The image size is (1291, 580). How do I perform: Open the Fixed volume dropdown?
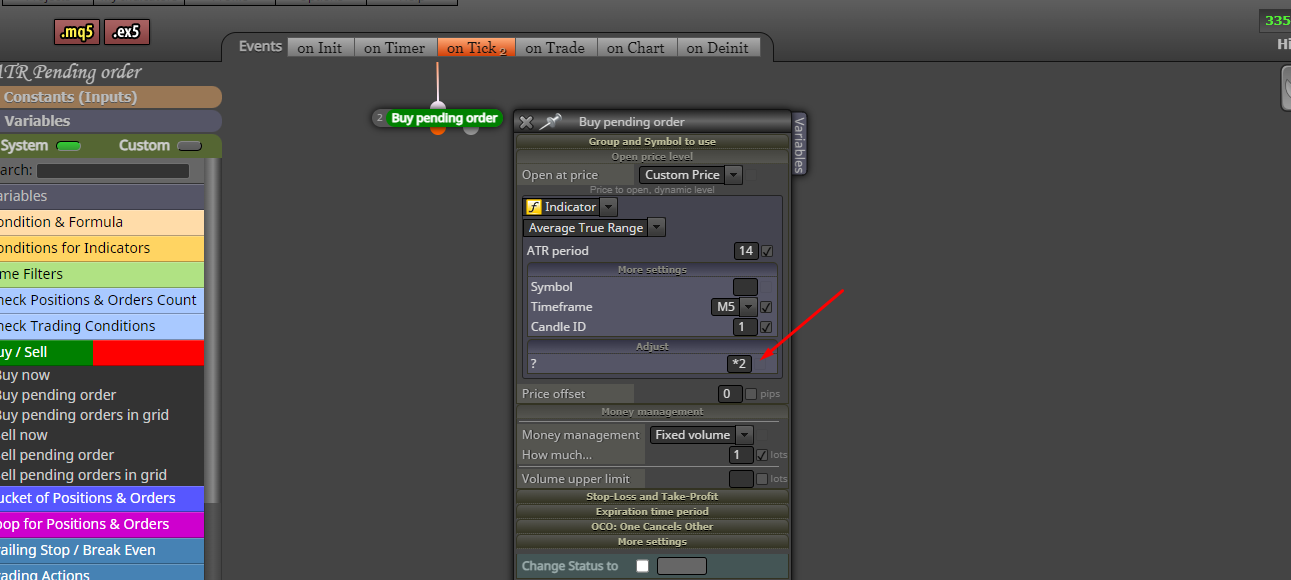pos(701,435)
